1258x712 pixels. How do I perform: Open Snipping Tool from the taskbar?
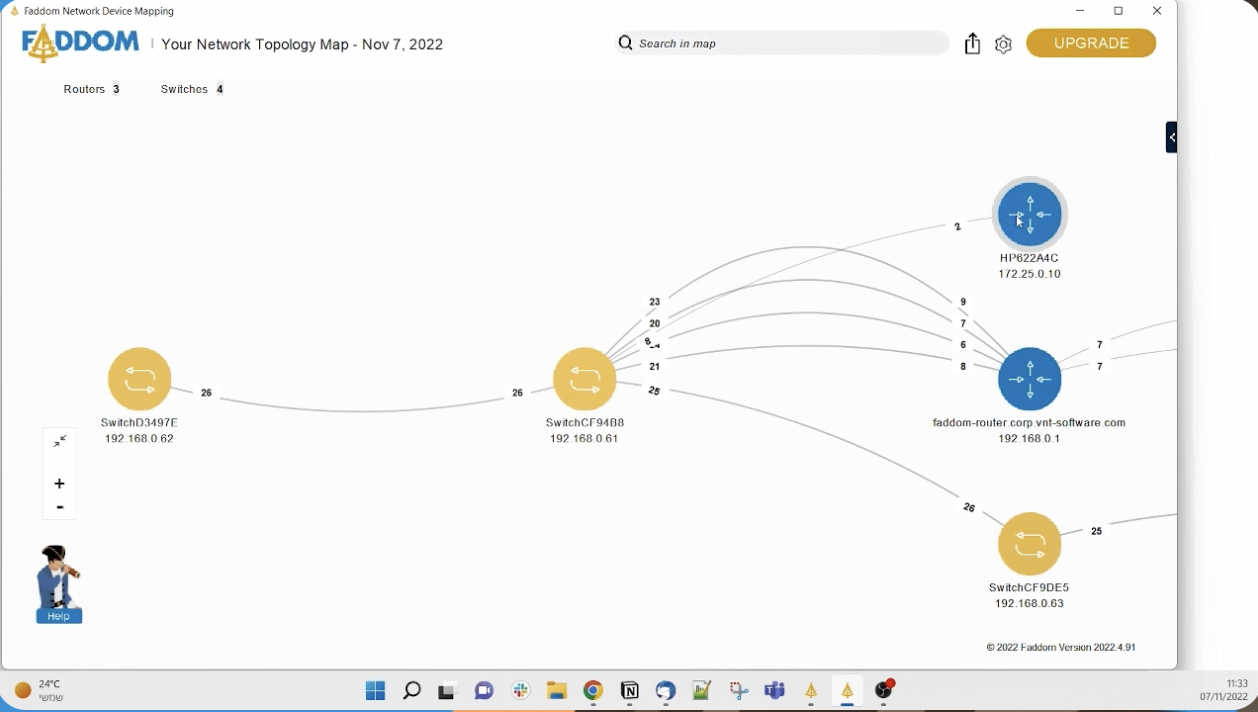click(739, 691)
